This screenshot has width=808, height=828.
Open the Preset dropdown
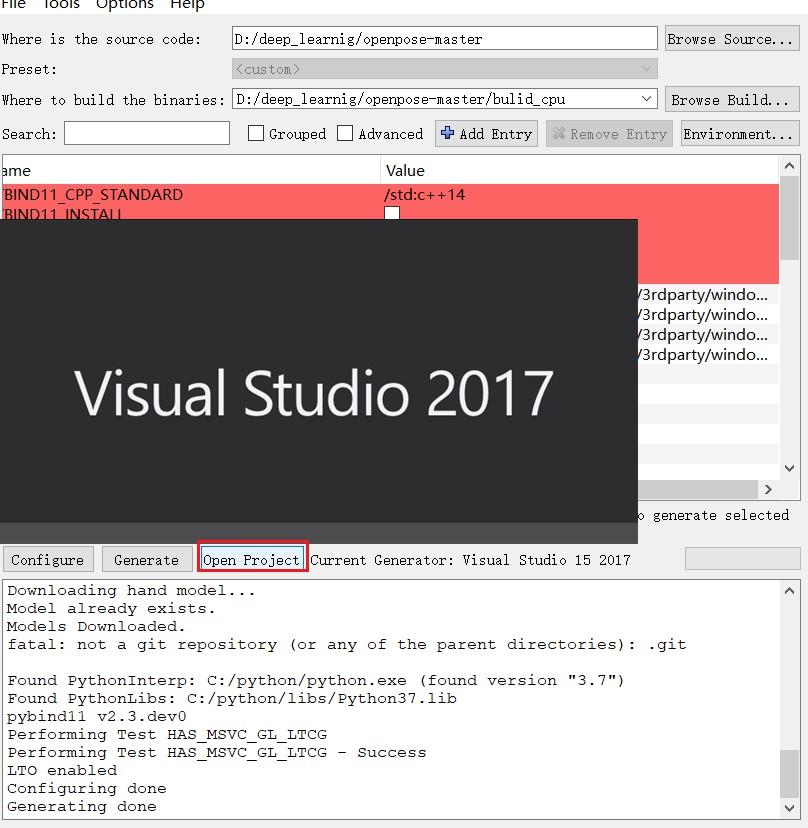[649, 69]
